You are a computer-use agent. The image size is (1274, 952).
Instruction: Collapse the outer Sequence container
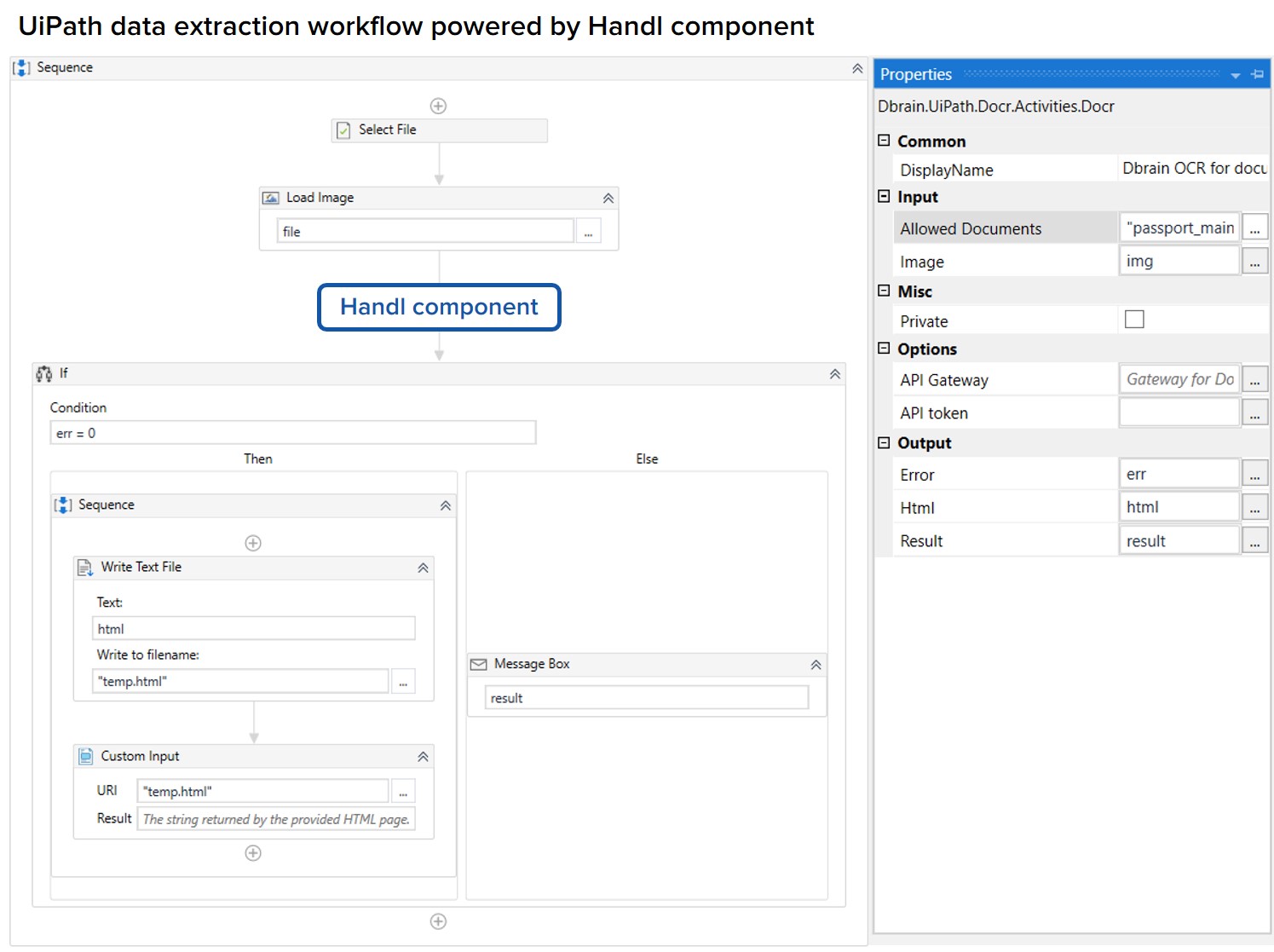click(857, 68)
